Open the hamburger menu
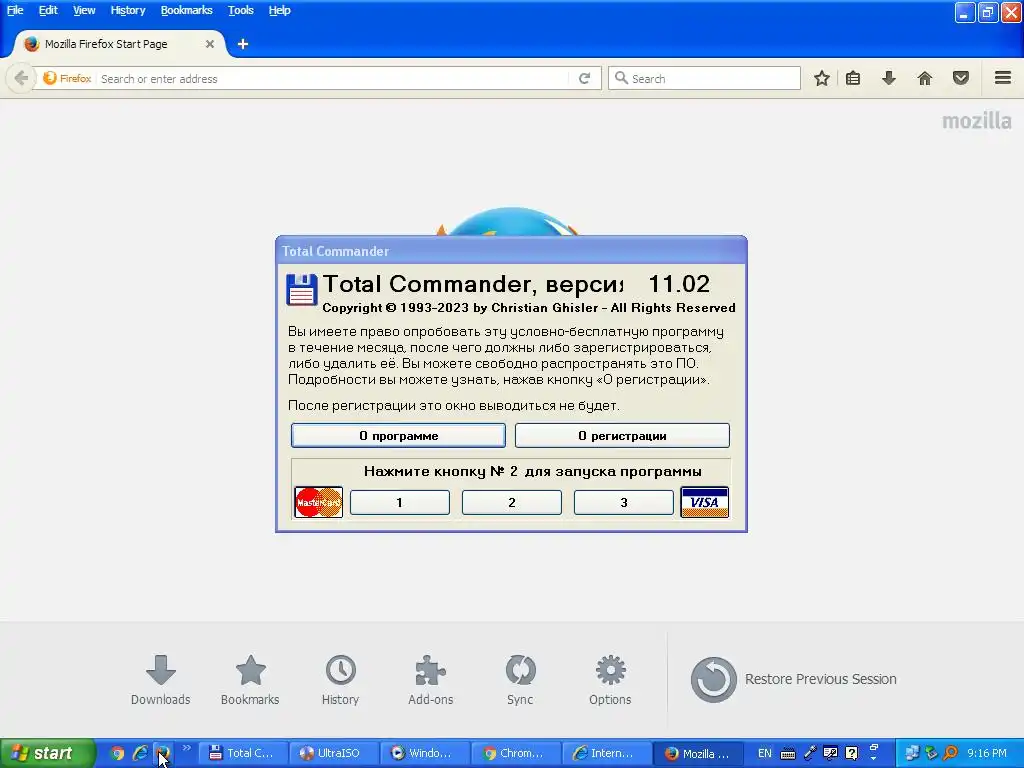The height and width of the screenshot is (768, 1024). coord(1003,78)
